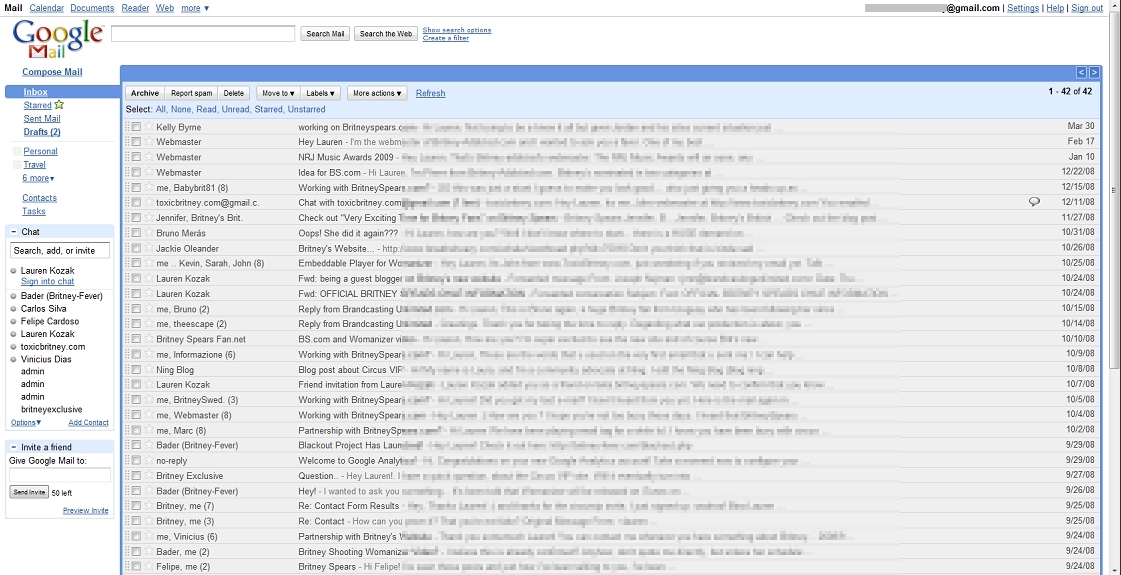Click the Personal label color square
The image size is (1121, 575).
(x=16, y=152)
